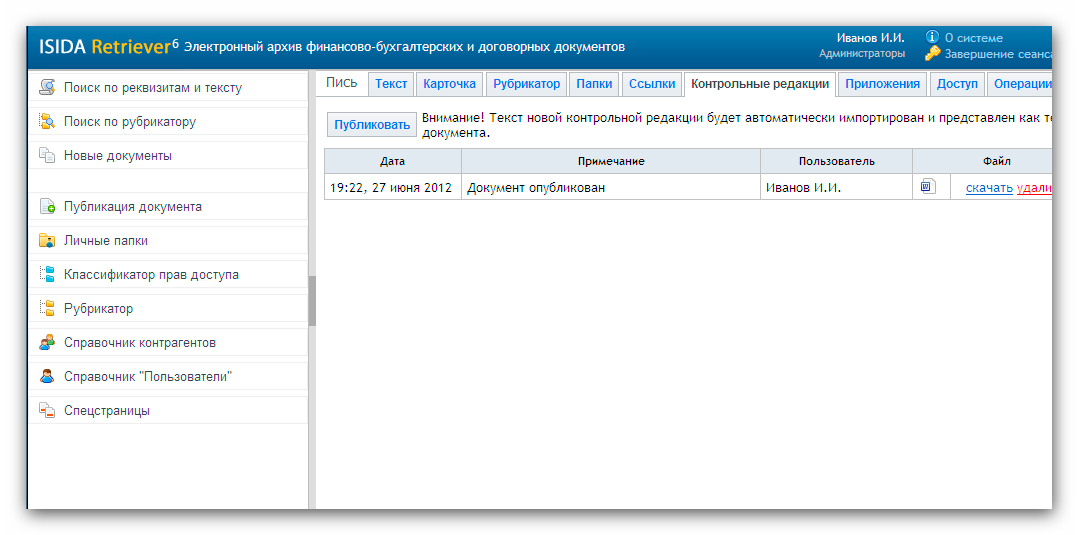Open the Ссылки tab

[652, 84]
